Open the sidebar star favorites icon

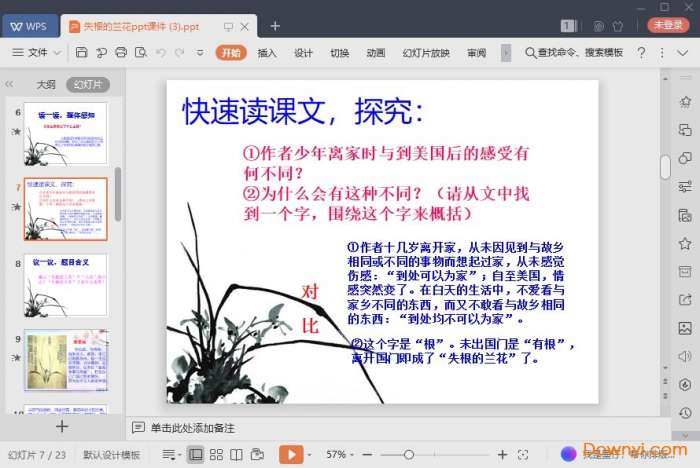coord(685,243)
